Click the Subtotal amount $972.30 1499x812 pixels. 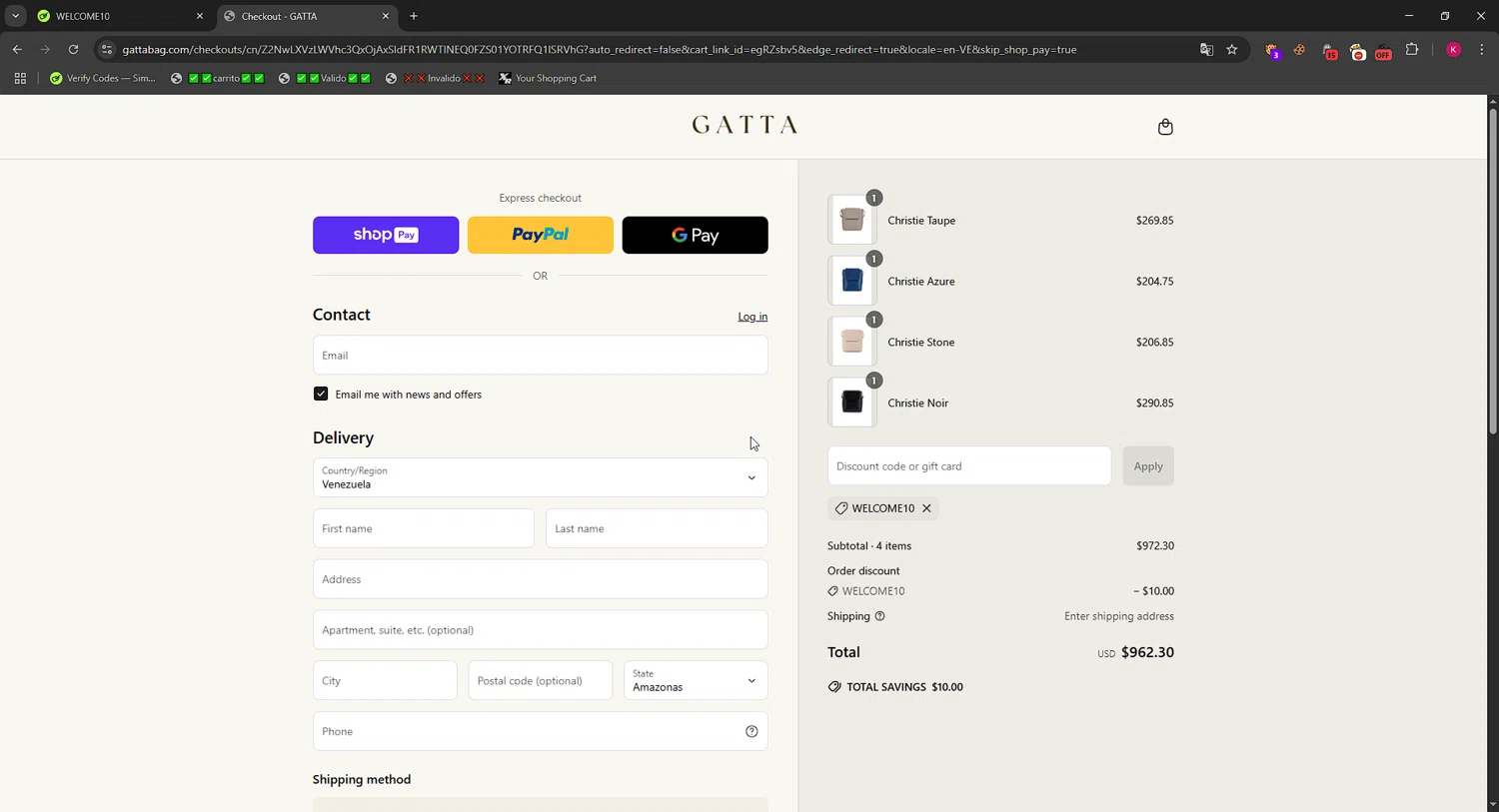[x=1155, y=546]
